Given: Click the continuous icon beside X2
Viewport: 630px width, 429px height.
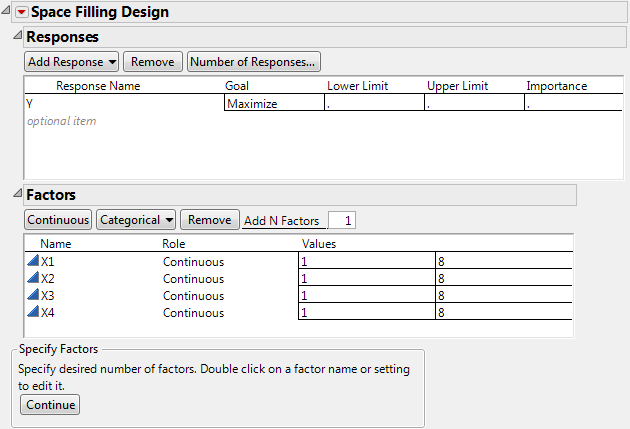Looking at the screenshot, I should [33, 279].
